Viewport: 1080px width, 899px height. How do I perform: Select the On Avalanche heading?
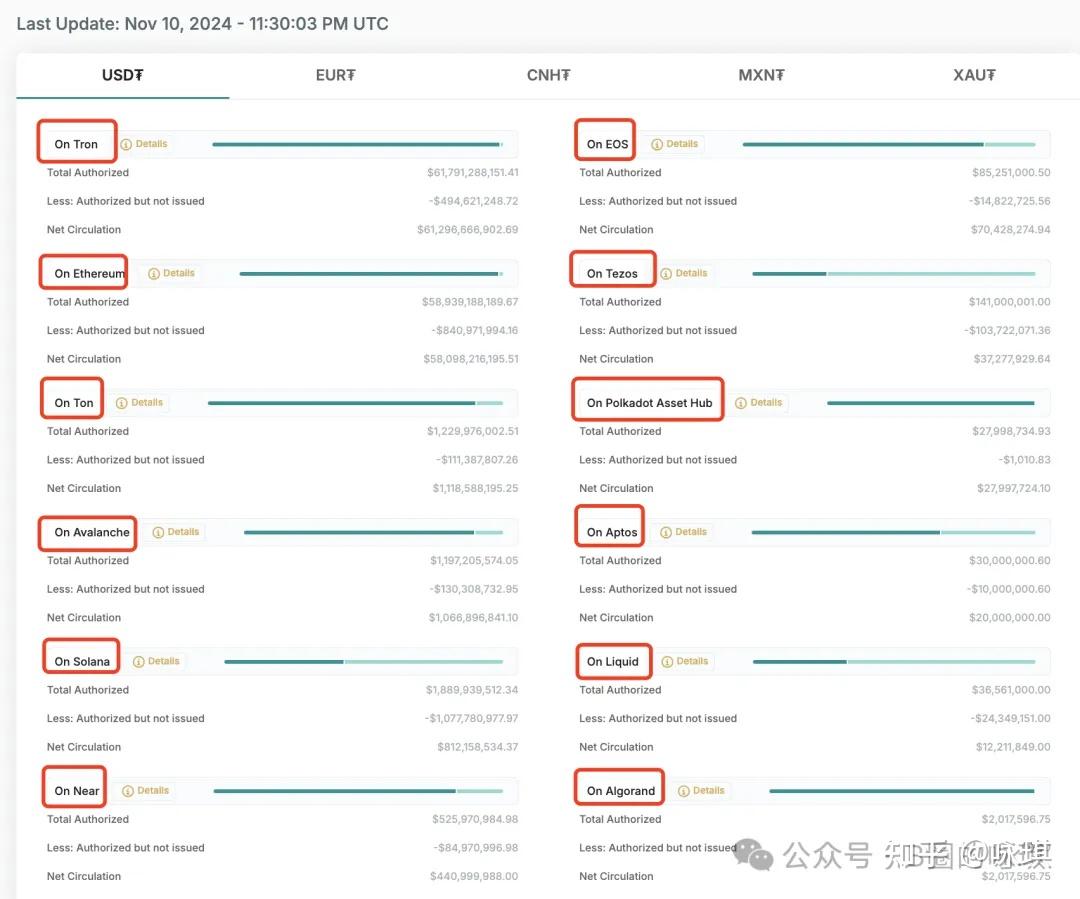coord(92,532)
